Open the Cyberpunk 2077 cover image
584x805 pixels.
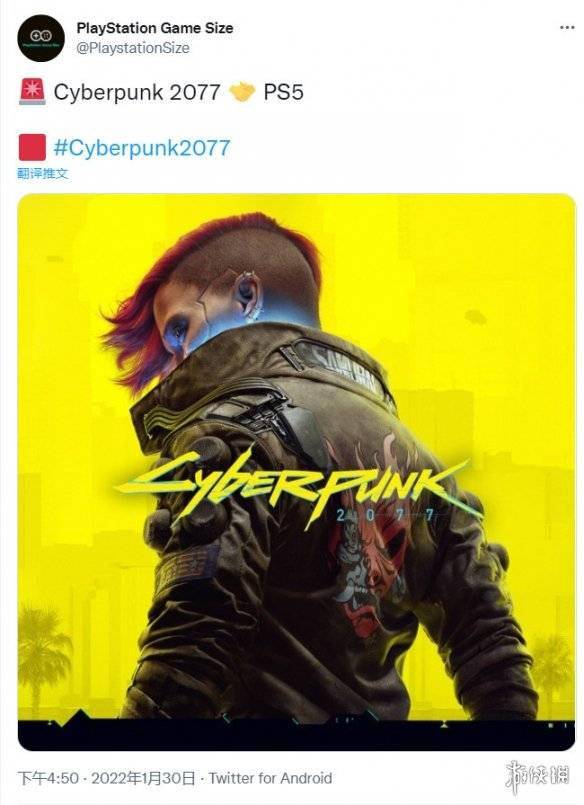[297, 472]
